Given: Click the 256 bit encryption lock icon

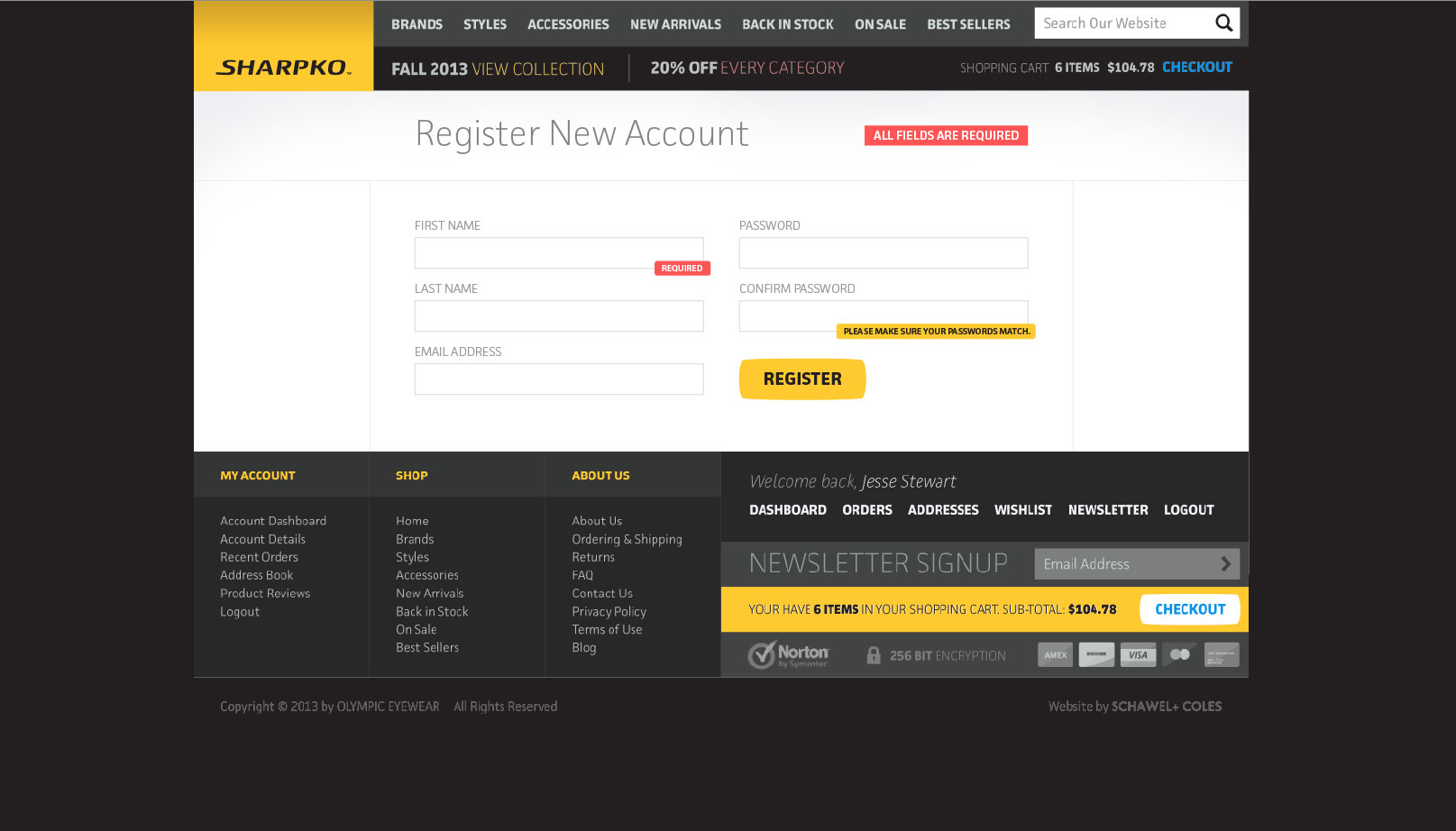Looking at the screenshot, I should (x=873, y=655).
